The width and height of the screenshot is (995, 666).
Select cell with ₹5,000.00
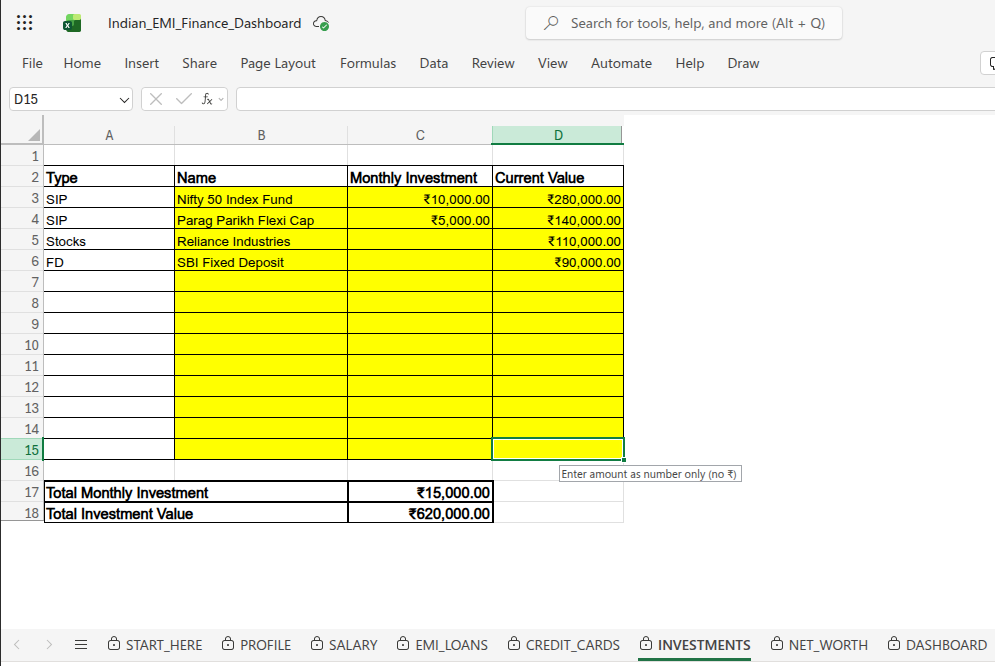(x=420, y=220)
